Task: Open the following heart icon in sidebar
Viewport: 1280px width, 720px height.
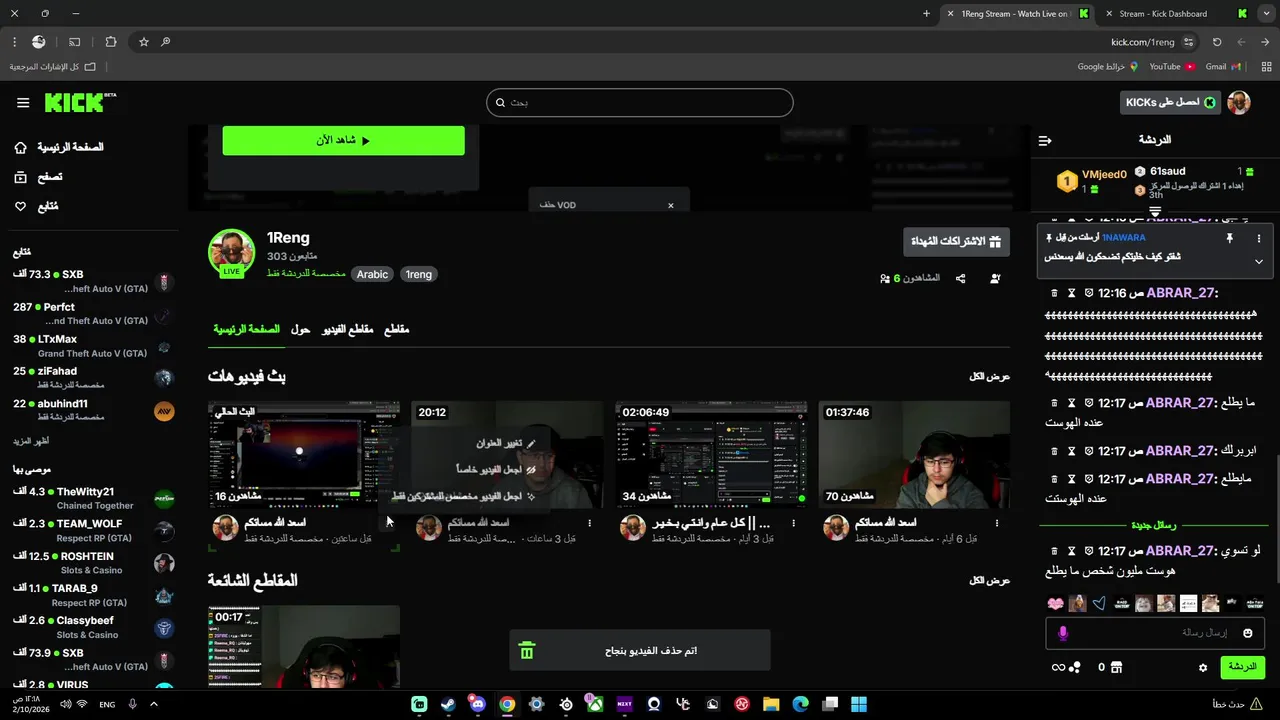Action: pos(21,206)
